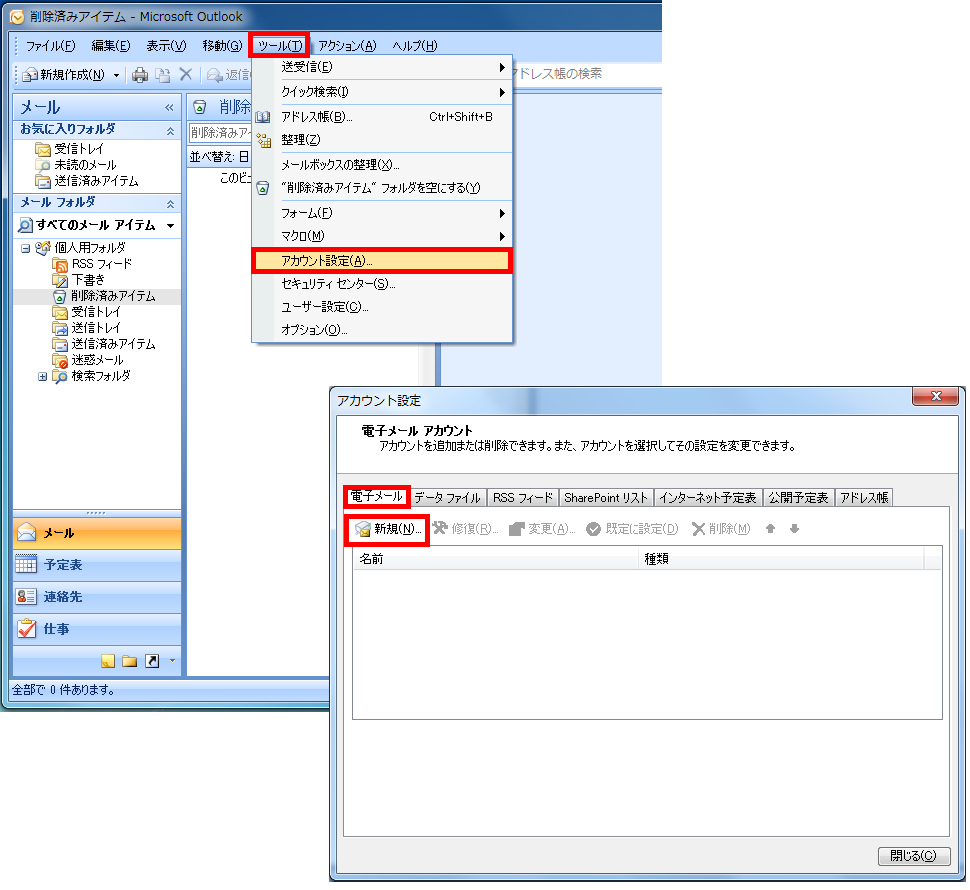Click the 新規(N) button in Account Settings
Image resolution: width=970 pixels, height=890 pixels.
[387, 530]
